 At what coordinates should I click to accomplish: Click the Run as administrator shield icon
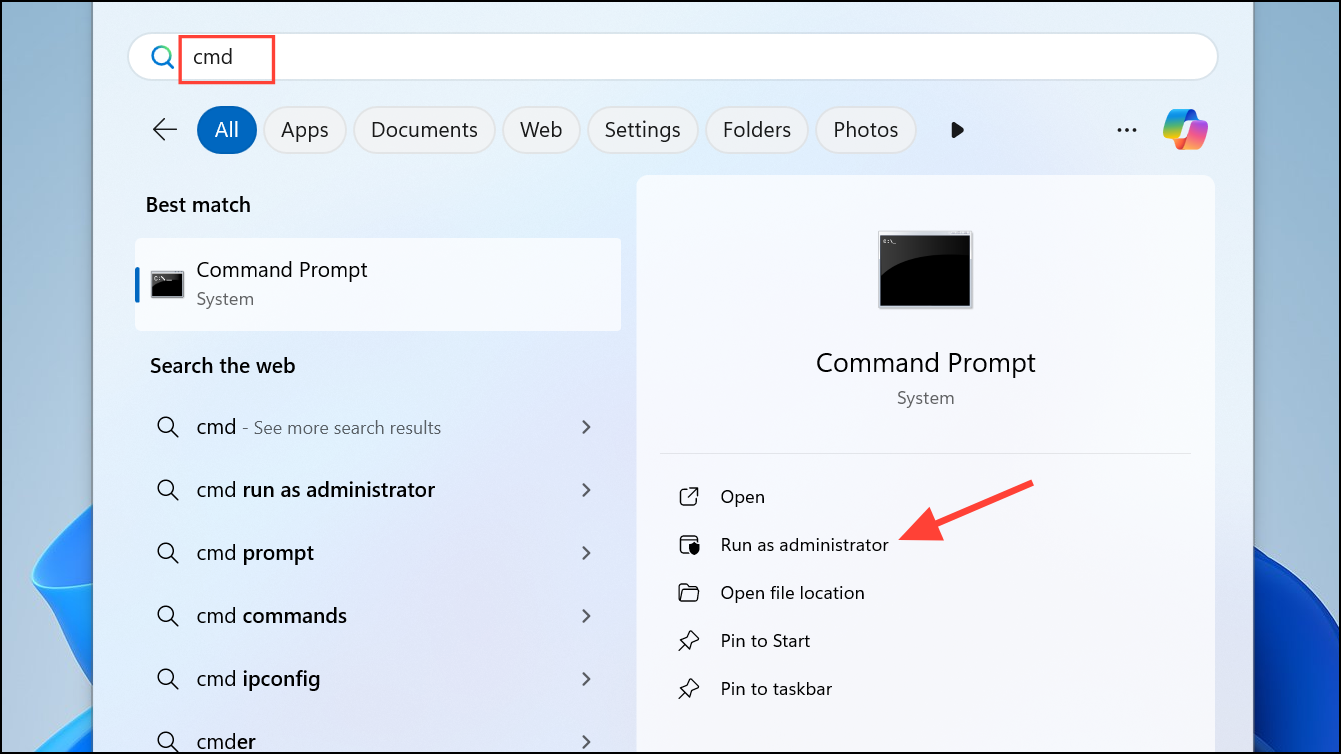pos(690,544)
